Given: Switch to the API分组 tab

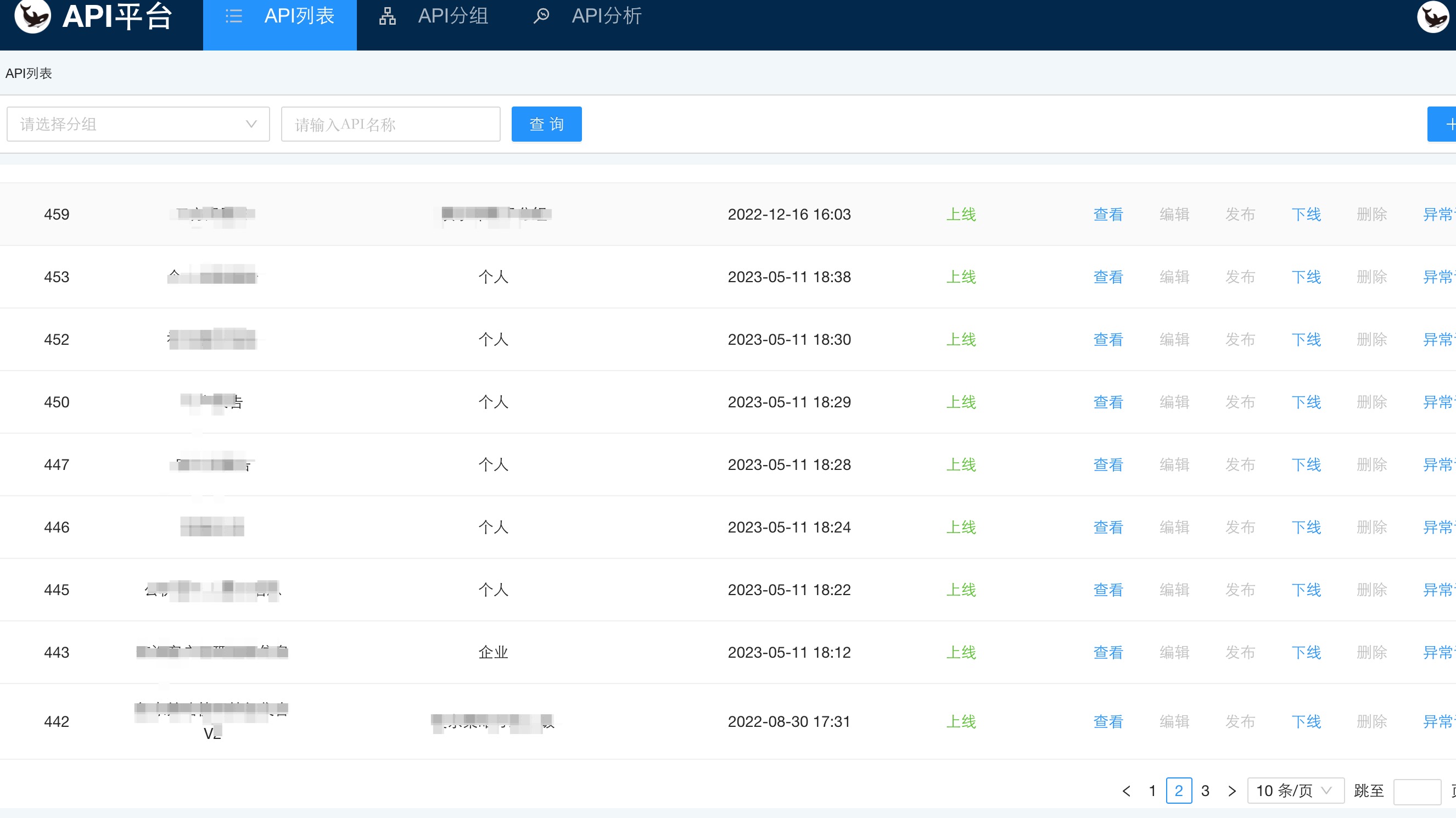Looking at the screenshot, I should click(434, 16).
